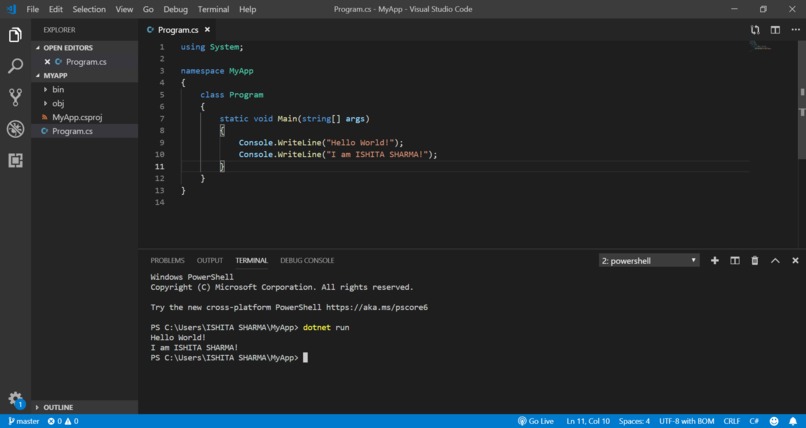The width and height of the screenshot is (806, 428).
Task: Click the Visual Studio Code logo icon
Action: point(12,9)
